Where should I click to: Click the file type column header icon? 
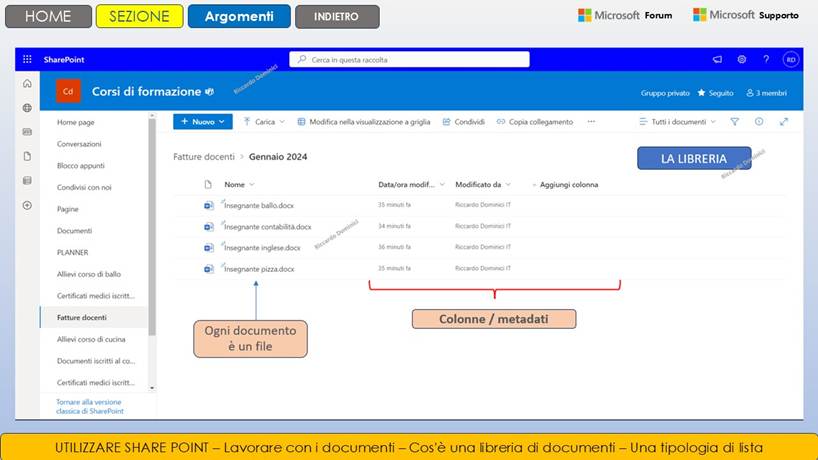tap(208, 184)
